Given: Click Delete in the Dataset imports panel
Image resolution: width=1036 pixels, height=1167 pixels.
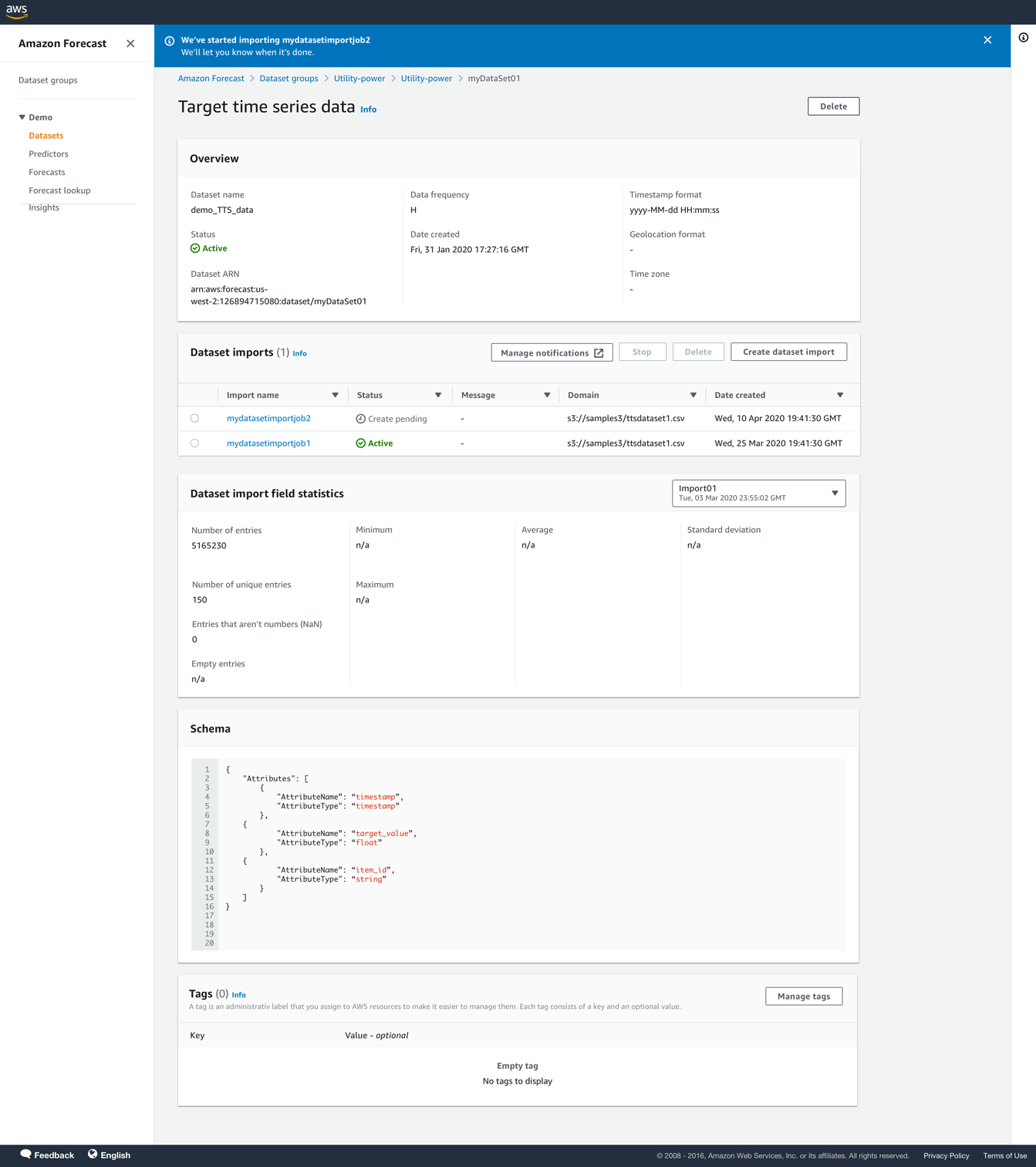Looking at the screenshot, I should tap(698, 352).
